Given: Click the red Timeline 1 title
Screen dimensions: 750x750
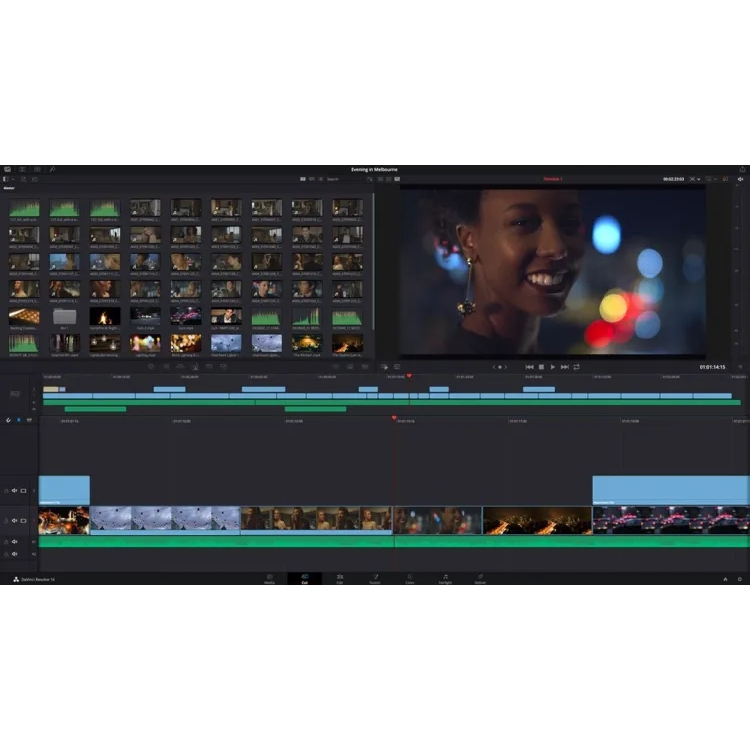Looking at the screenshot, I should click(x=552, y=179).
